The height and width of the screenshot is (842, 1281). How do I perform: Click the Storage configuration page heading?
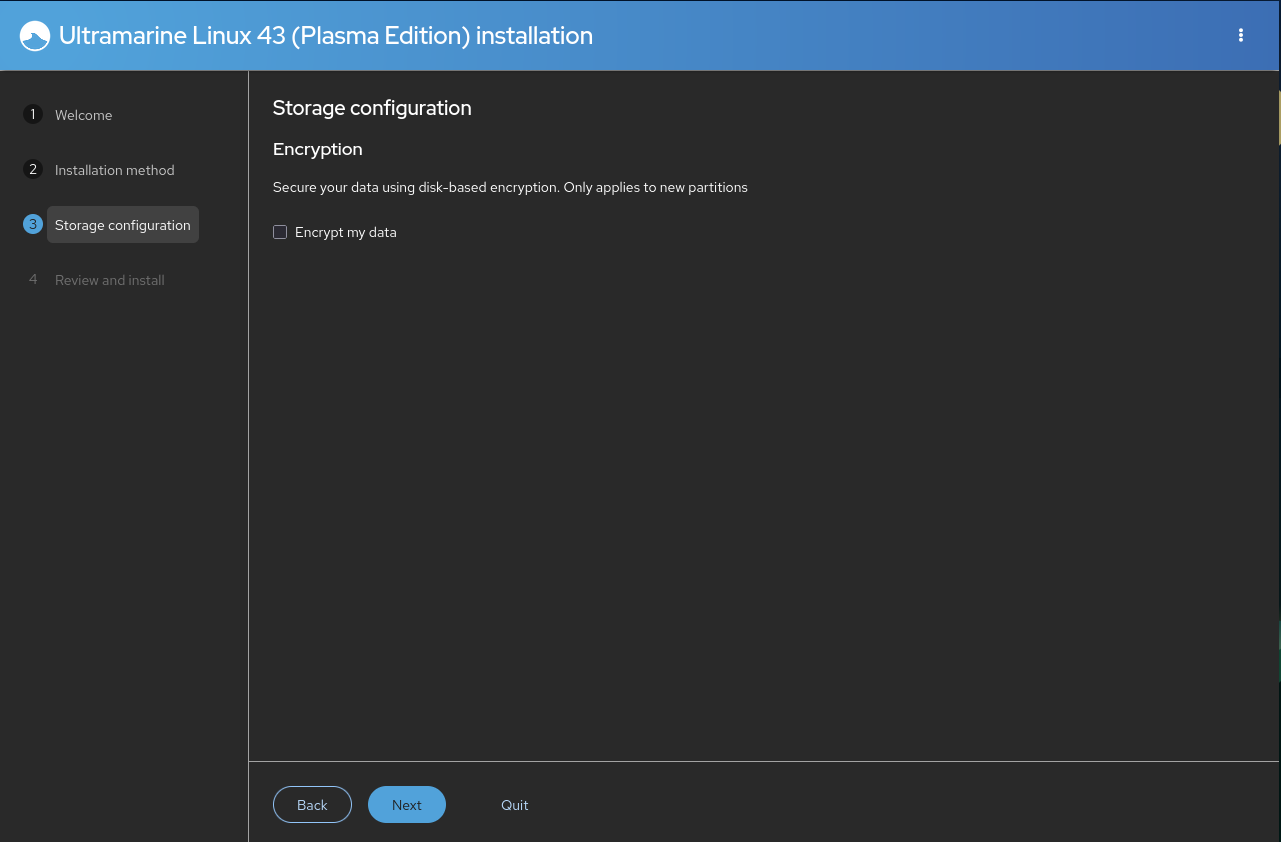372,108
